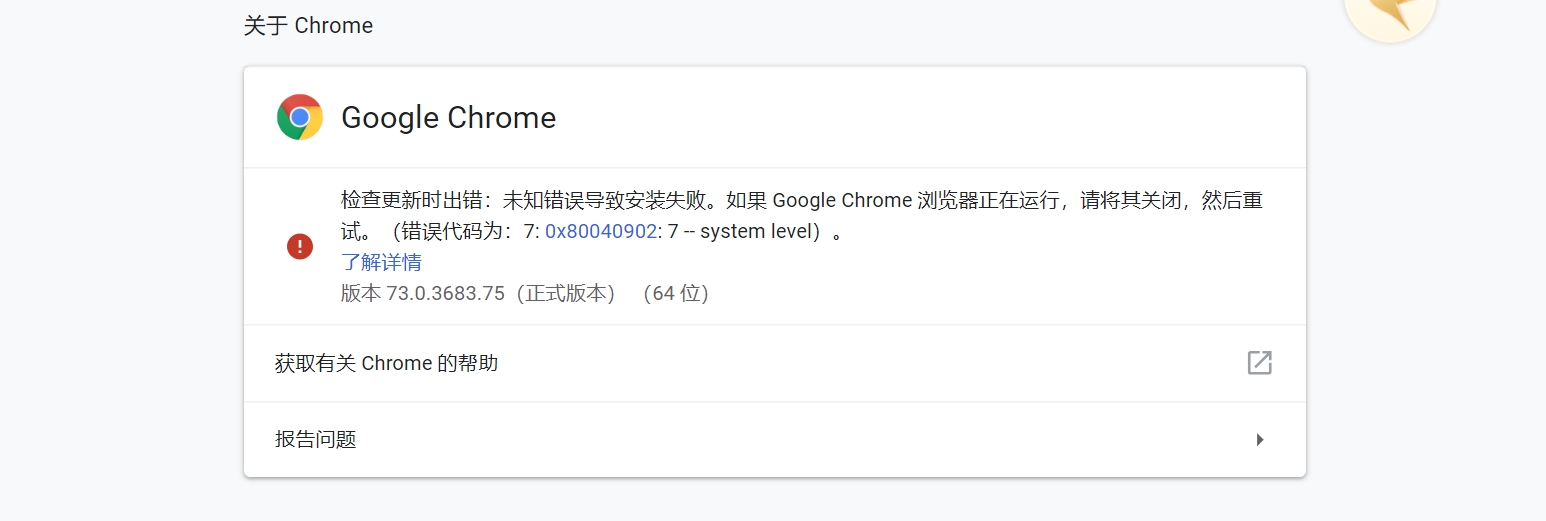Select the 报告问题 label

(316, 439)
